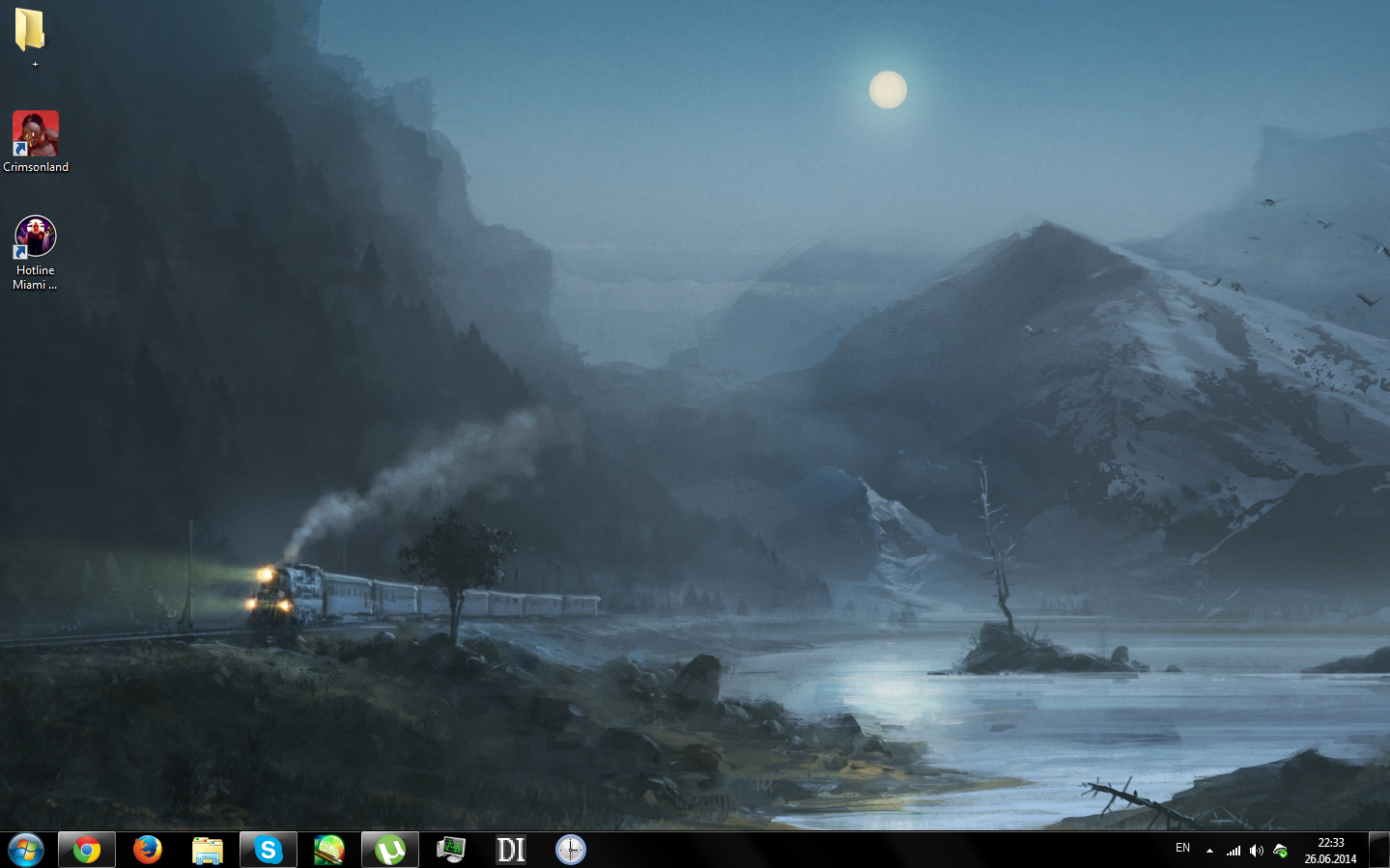Launch the lime slice app in taskbar
Image resolution: width=1390 pixels, height=868 pixels.
[329, 850]
